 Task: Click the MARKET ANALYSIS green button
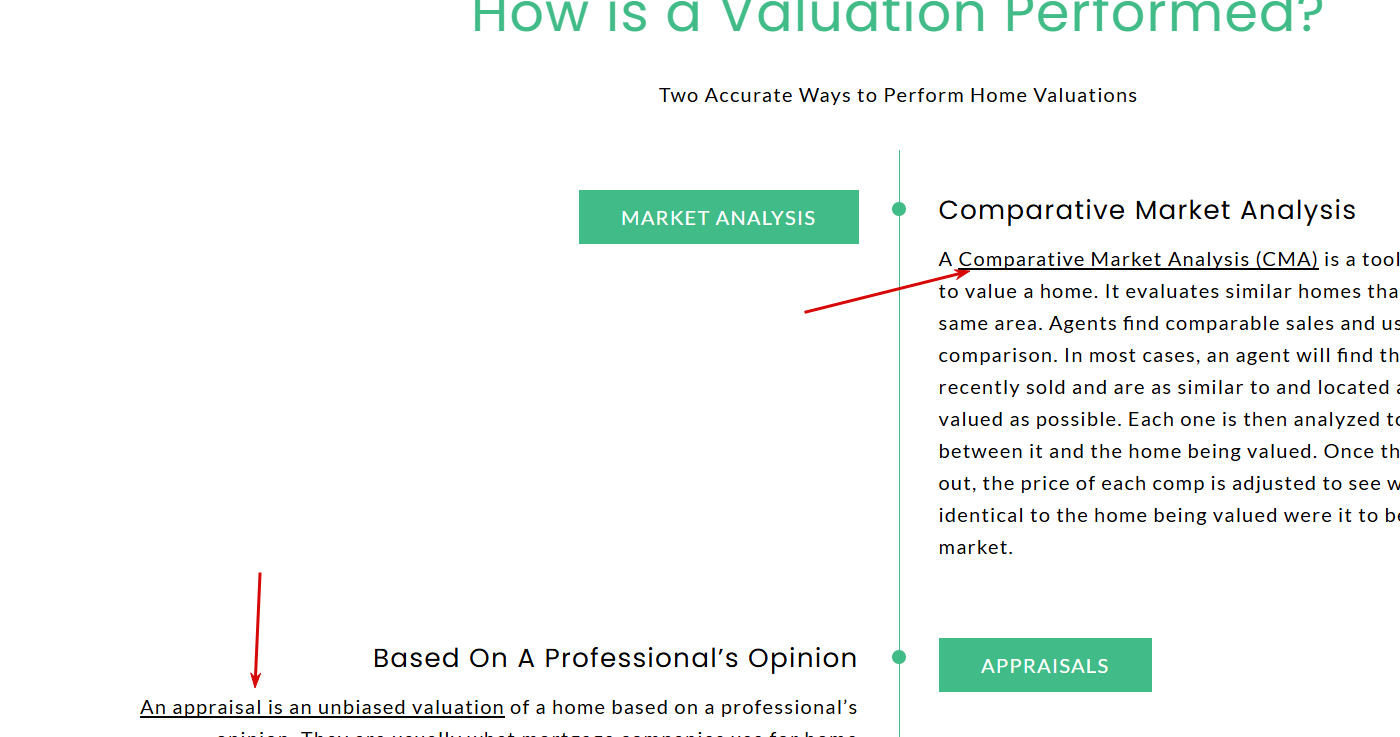coord(718,217)
